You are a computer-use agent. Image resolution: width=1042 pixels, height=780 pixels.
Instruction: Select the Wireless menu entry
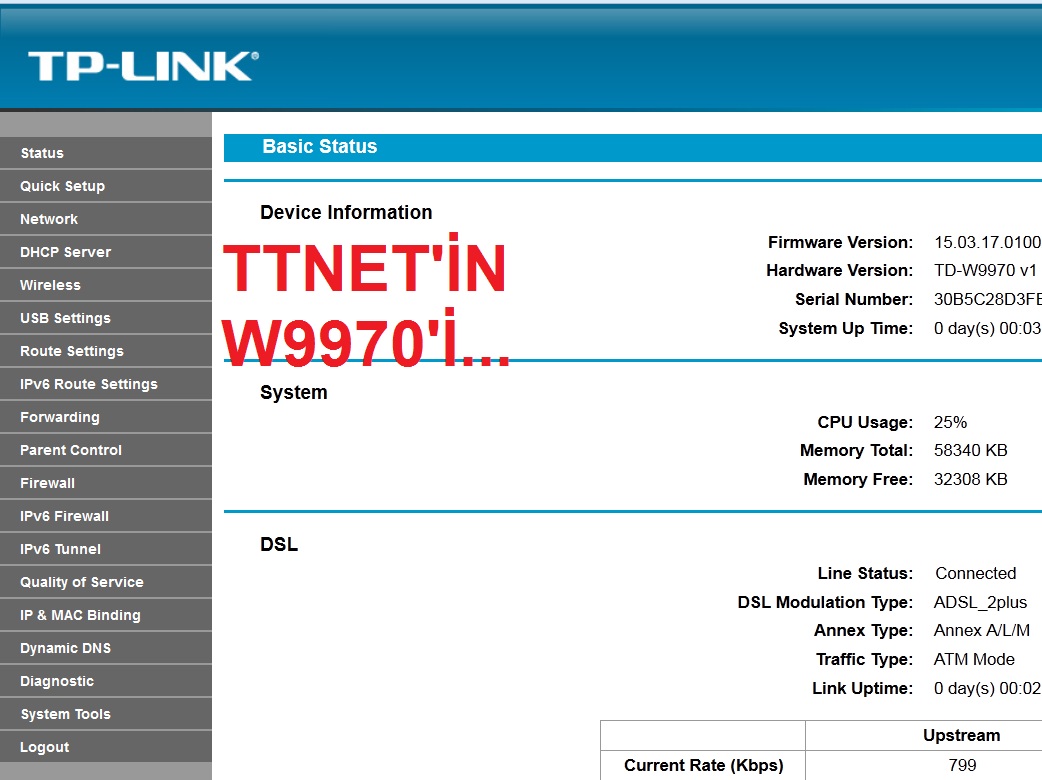tap(106, 285)
